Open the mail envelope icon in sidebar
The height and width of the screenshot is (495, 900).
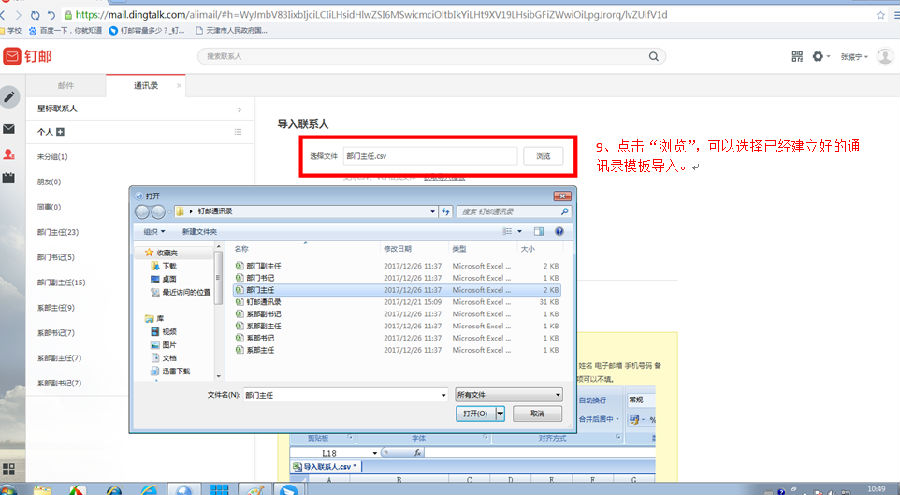click(9, 129)
